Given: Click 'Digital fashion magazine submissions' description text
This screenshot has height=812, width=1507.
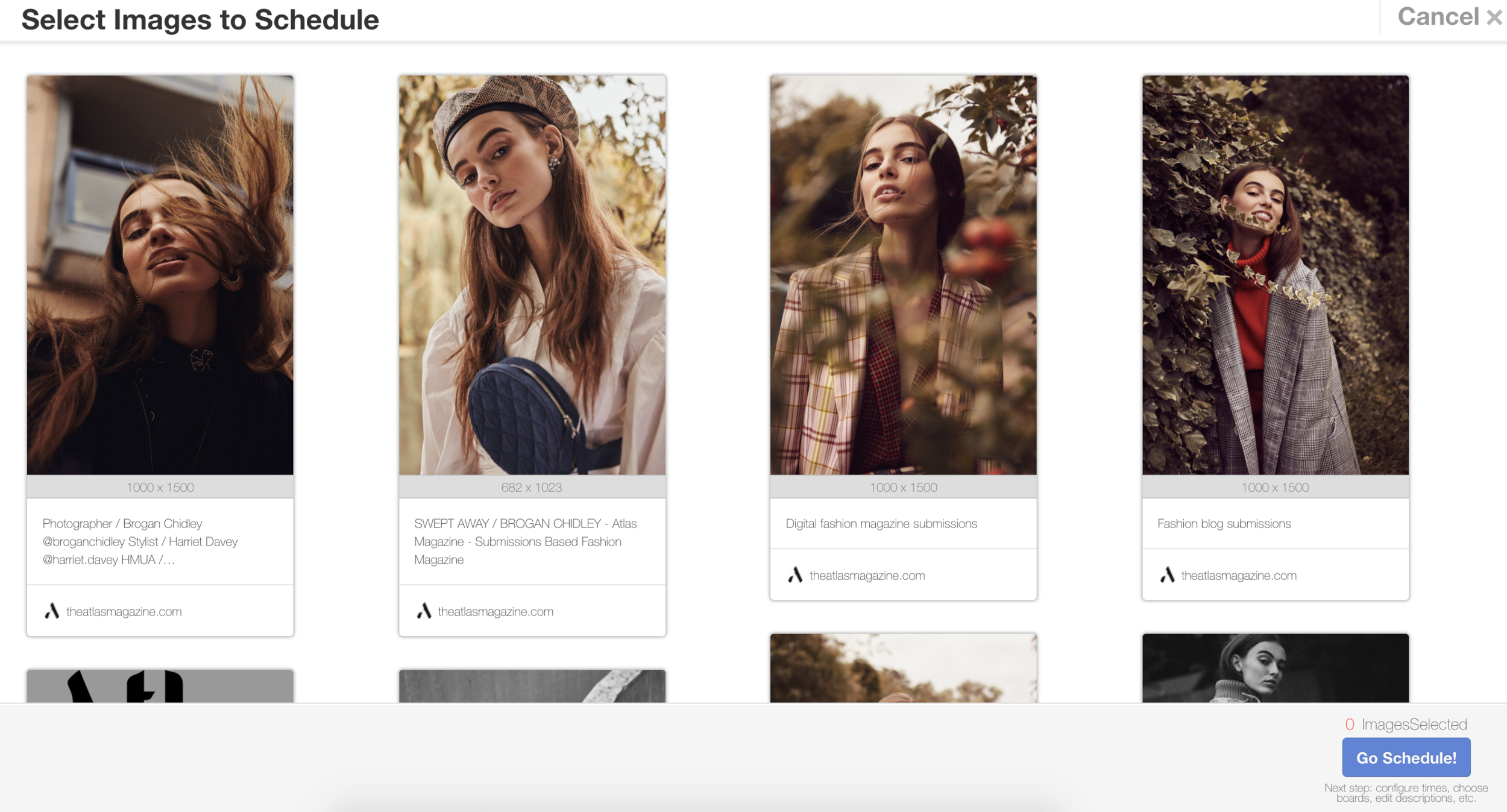Looking at the screenshot, I should pyautogui.click(x=881, y=523).
